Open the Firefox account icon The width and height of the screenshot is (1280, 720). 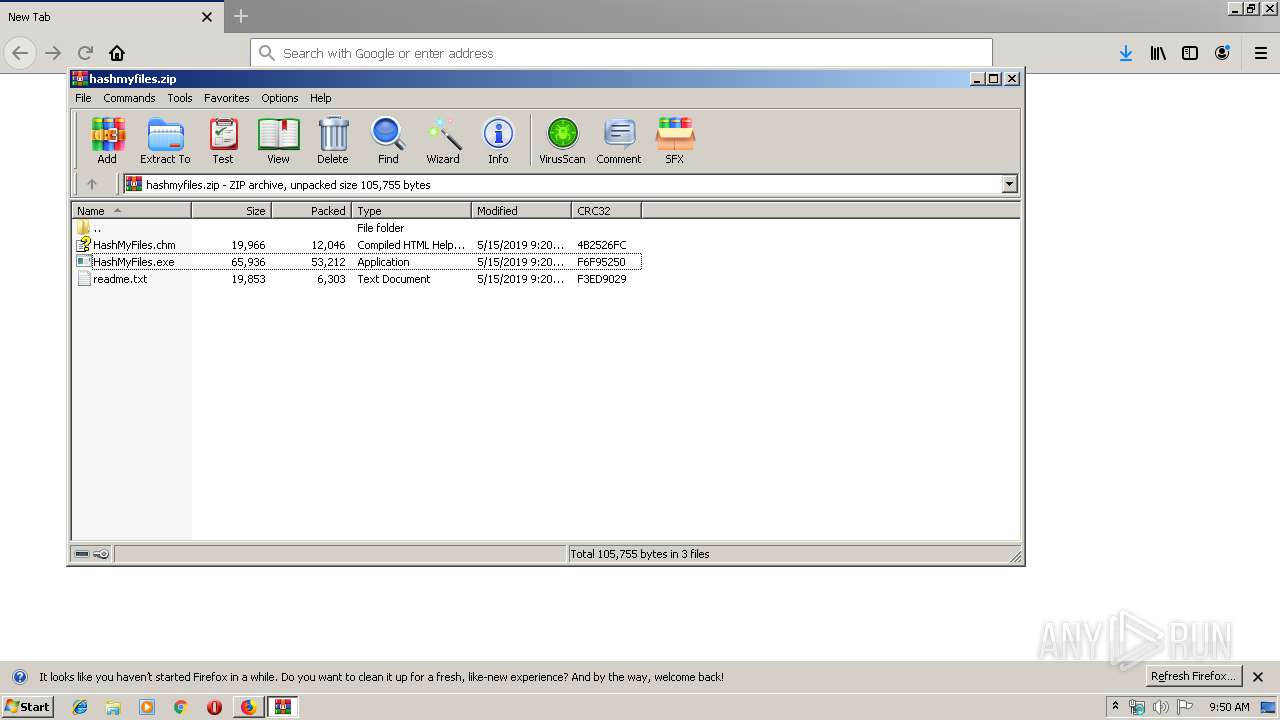tap(1222, 53)
